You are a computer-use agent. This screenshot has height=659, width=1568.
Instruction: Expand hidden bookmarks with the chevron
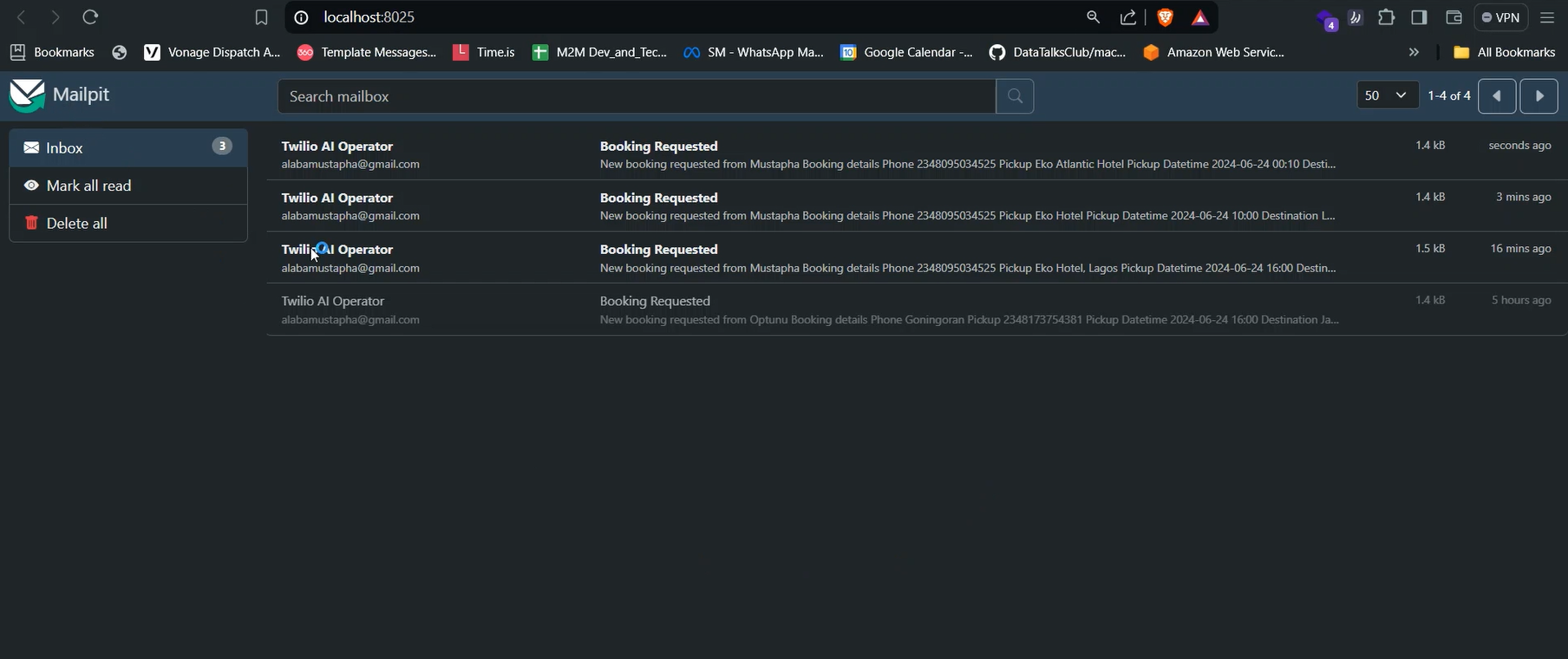pos(1414,53)
